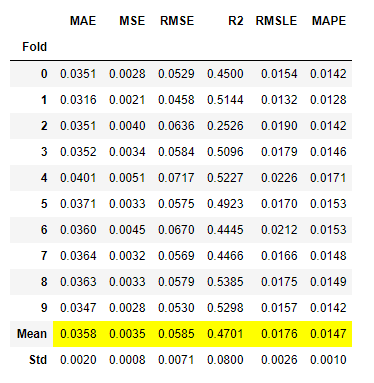Click the fold 5 row index

point(44,204)
